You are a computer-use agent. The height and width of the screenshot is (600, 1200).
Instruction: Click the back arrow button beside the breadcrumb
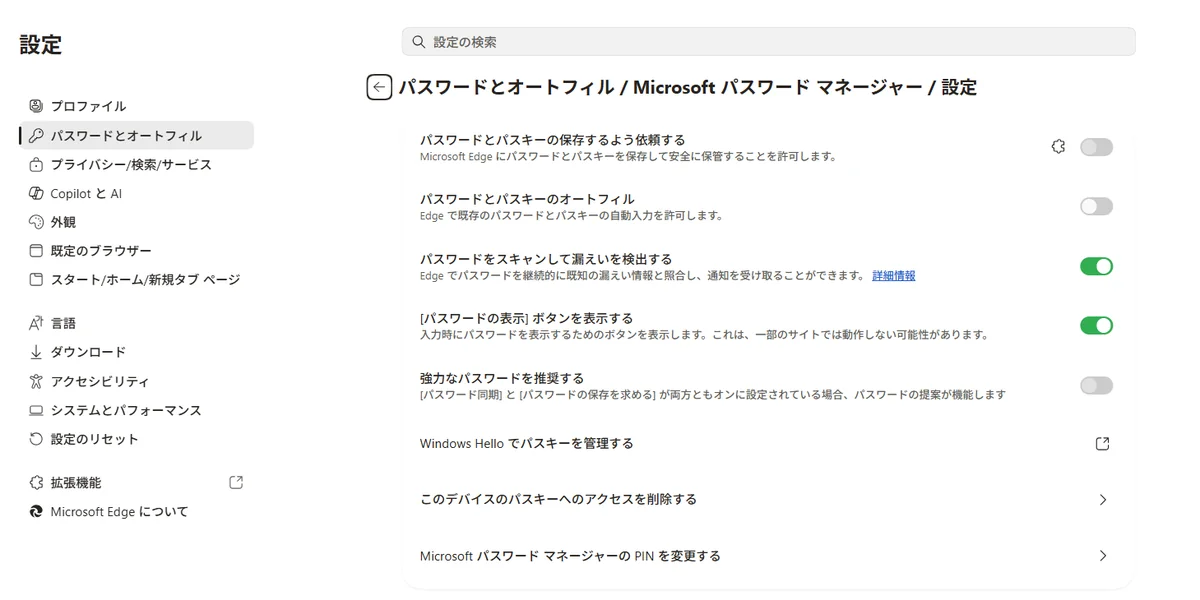[379, 87]
